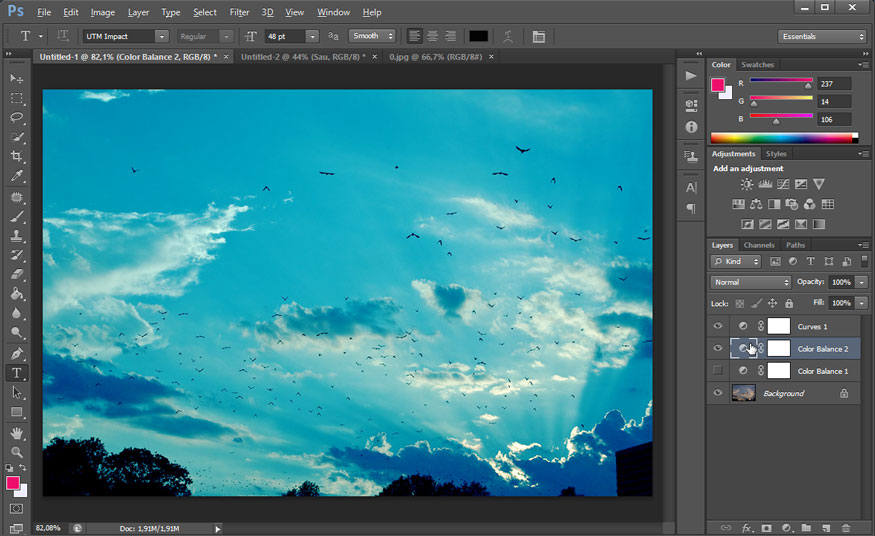Viewport: 875px width, 536px height.
Task: Open the Layer menu
Action: click(138, 12)
